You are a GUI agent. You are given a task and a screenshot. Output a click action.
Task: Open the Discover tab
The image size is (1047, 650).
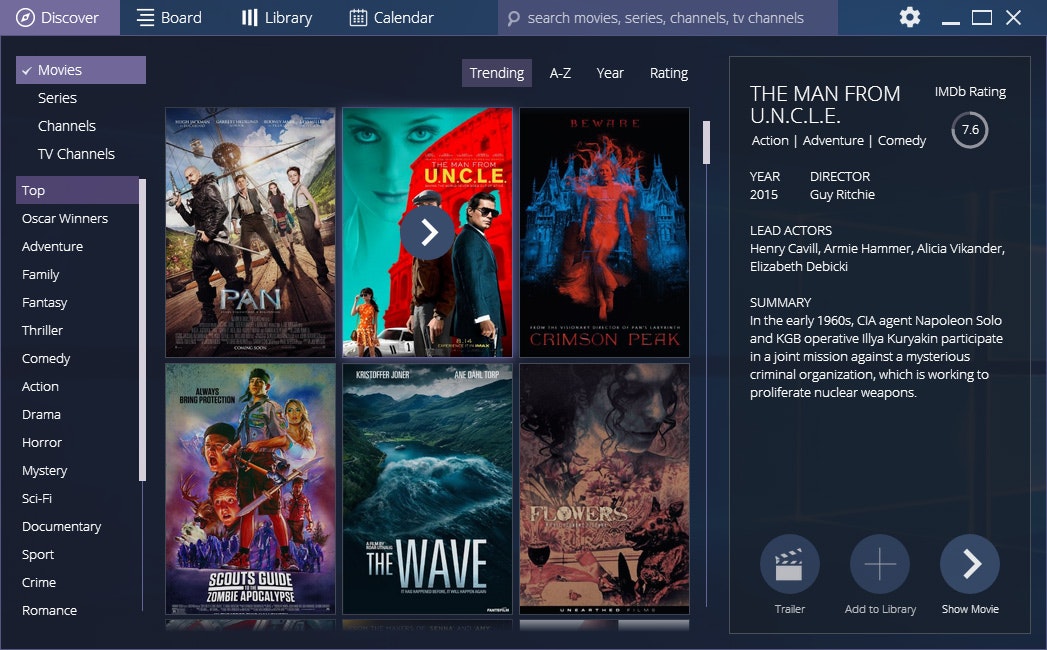pos(59,17)
